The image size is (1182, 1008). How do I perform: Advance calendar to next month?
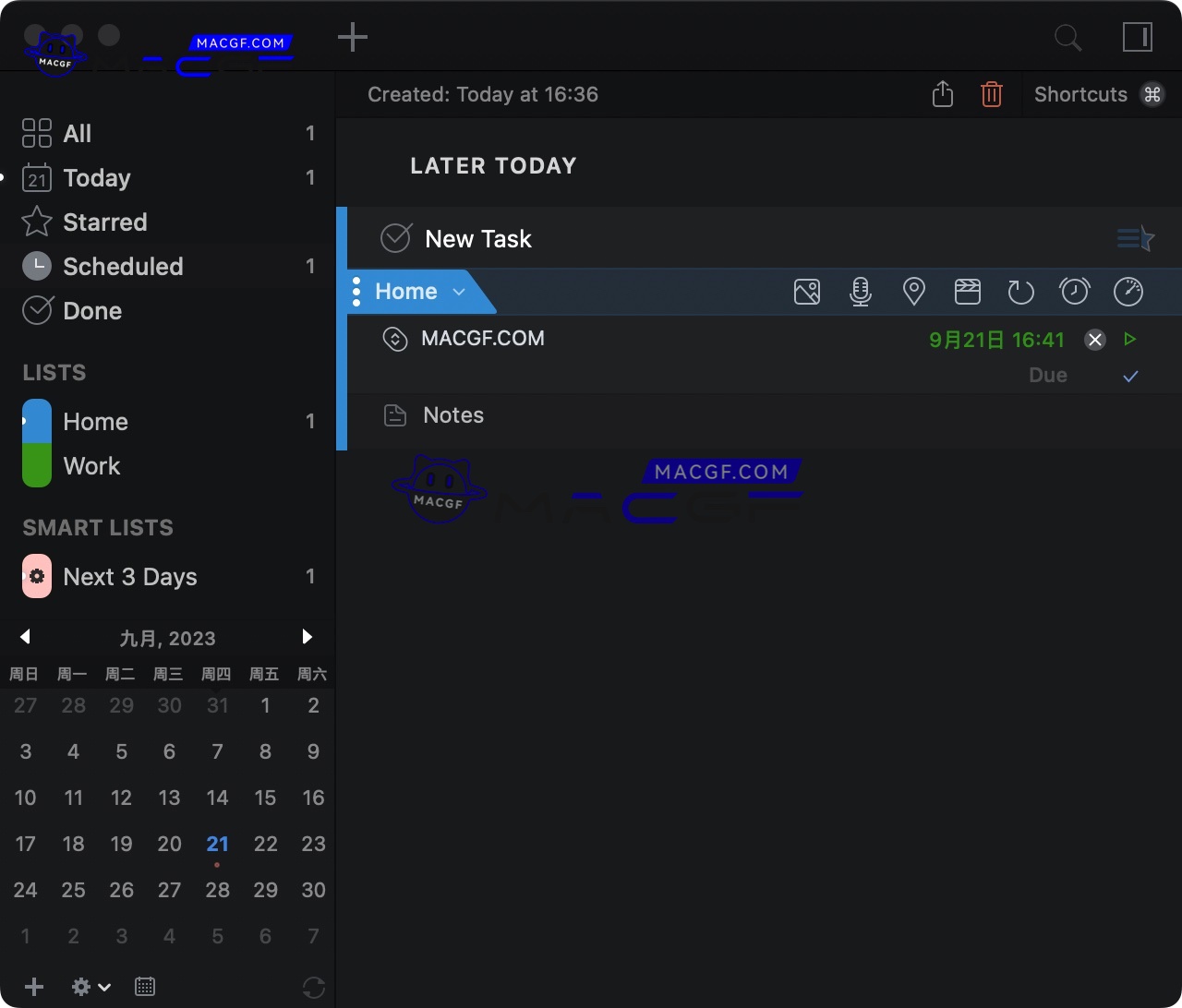coord(308,637)
